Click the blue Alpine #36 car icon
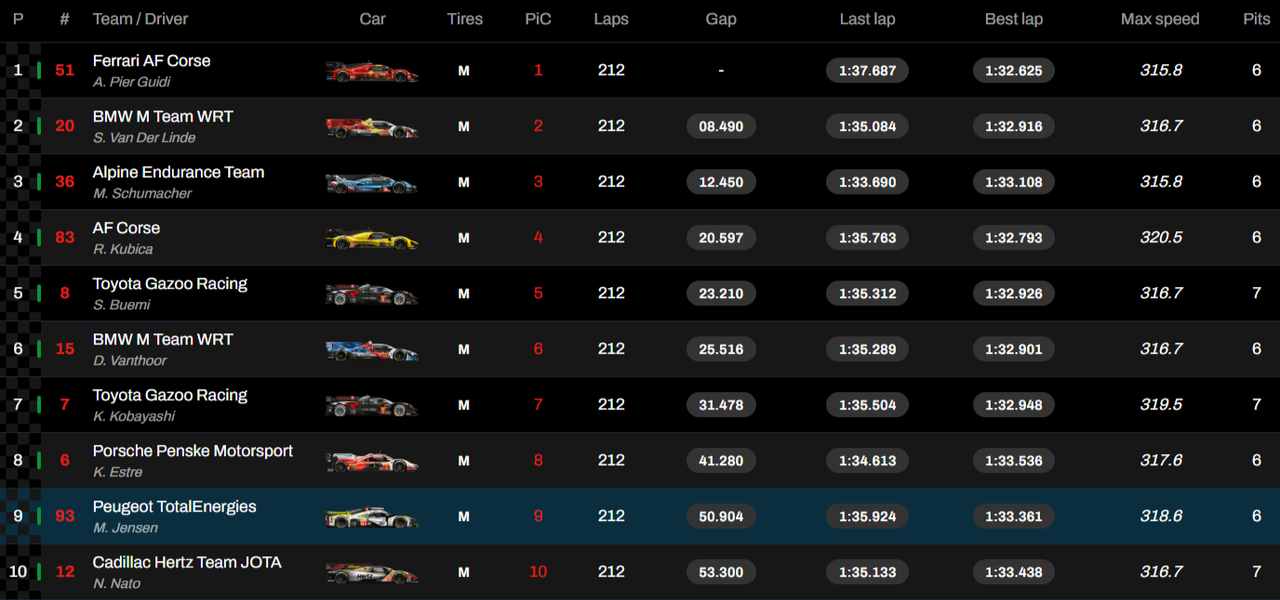Screen dimensions: 1280x600 point(372,183)
